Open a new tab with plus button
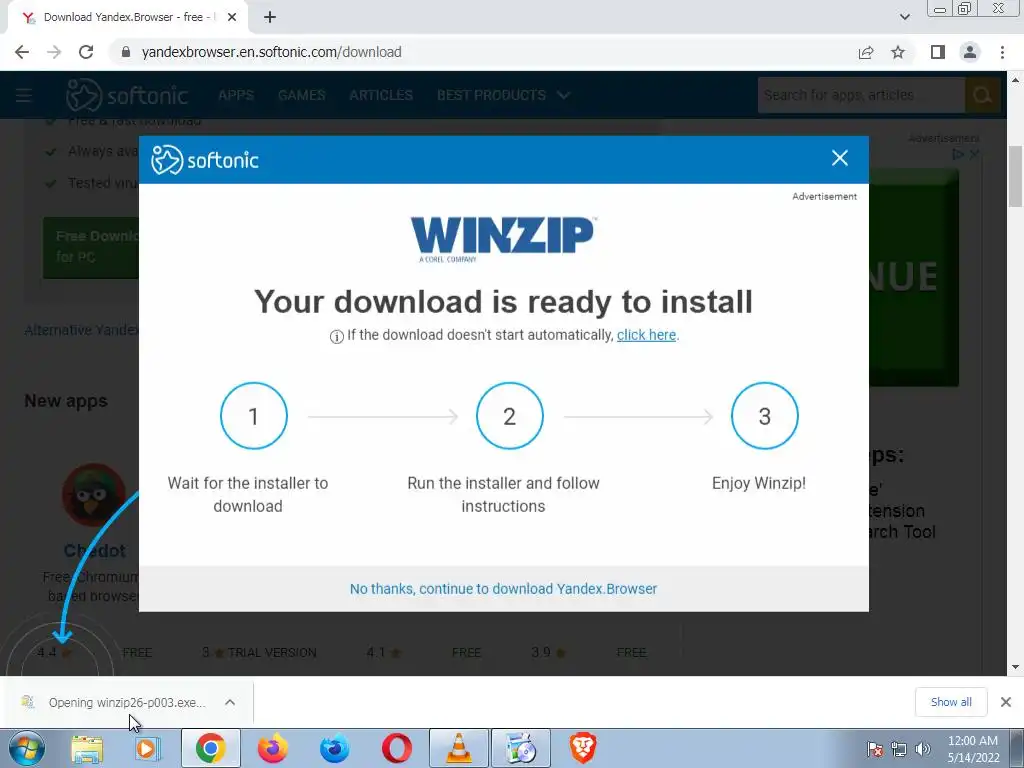This screenshot has height=768, width=1024. (x=270, y=18)
